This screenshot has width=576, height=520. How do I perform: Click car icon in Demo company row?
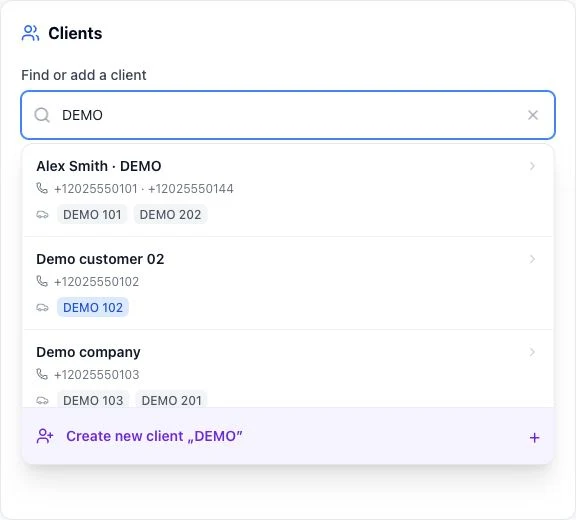42,400
